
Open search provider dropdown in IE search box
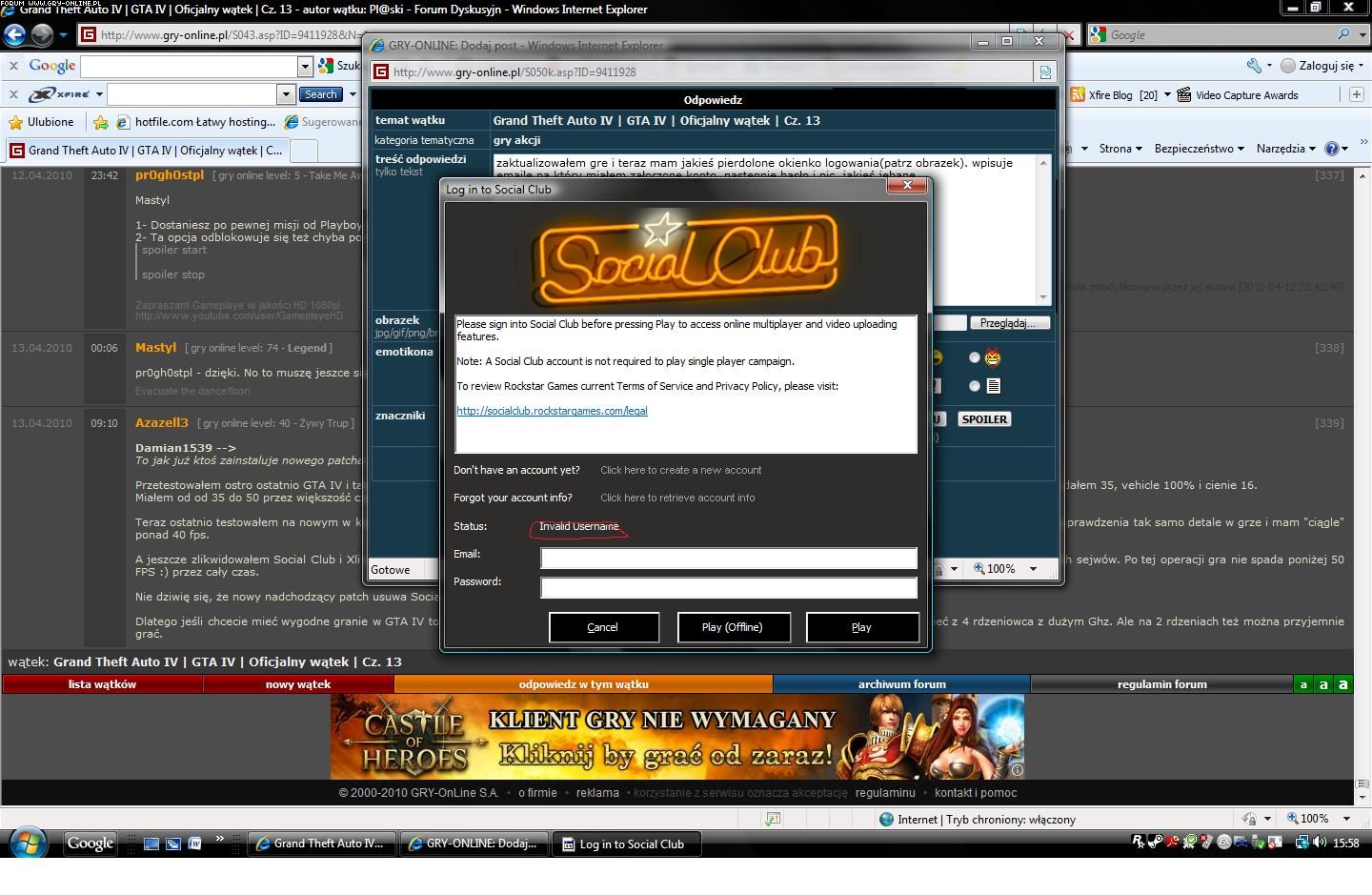(1361, 35)
